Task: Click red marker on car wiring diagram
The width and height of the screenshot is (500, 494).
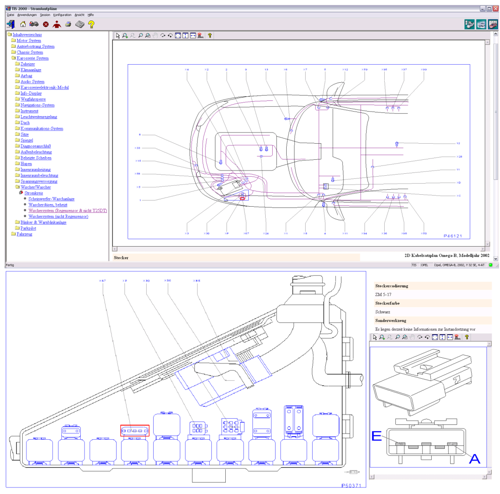Action: [242, 198]
